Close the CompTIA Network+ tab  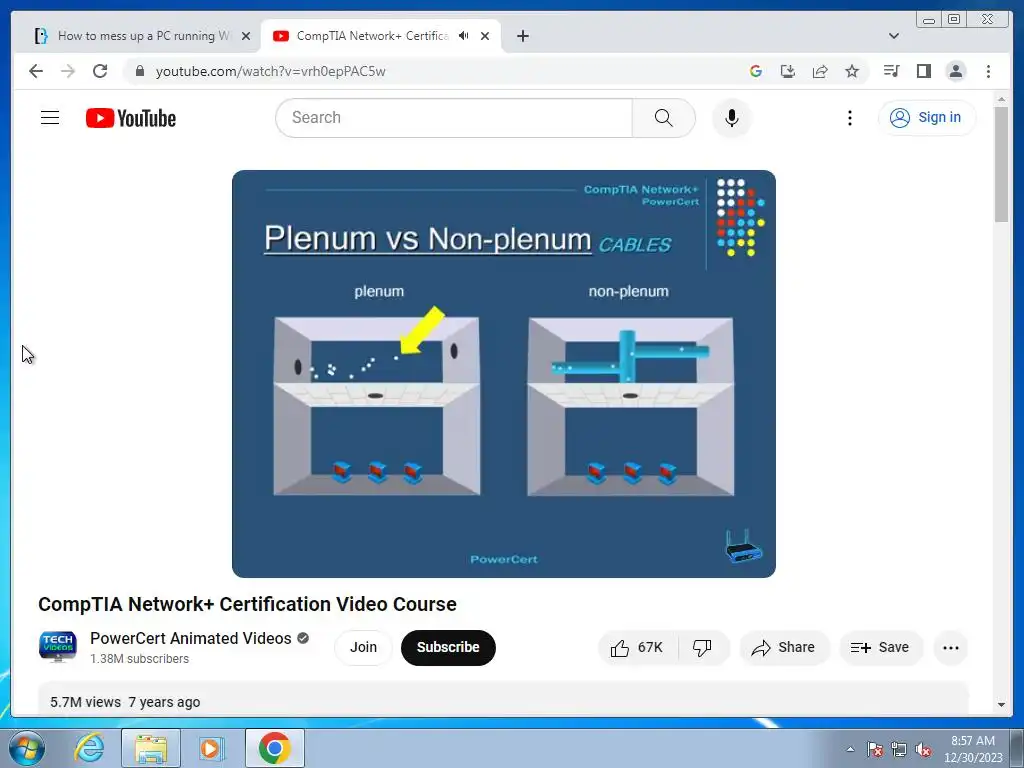(485, 36)
